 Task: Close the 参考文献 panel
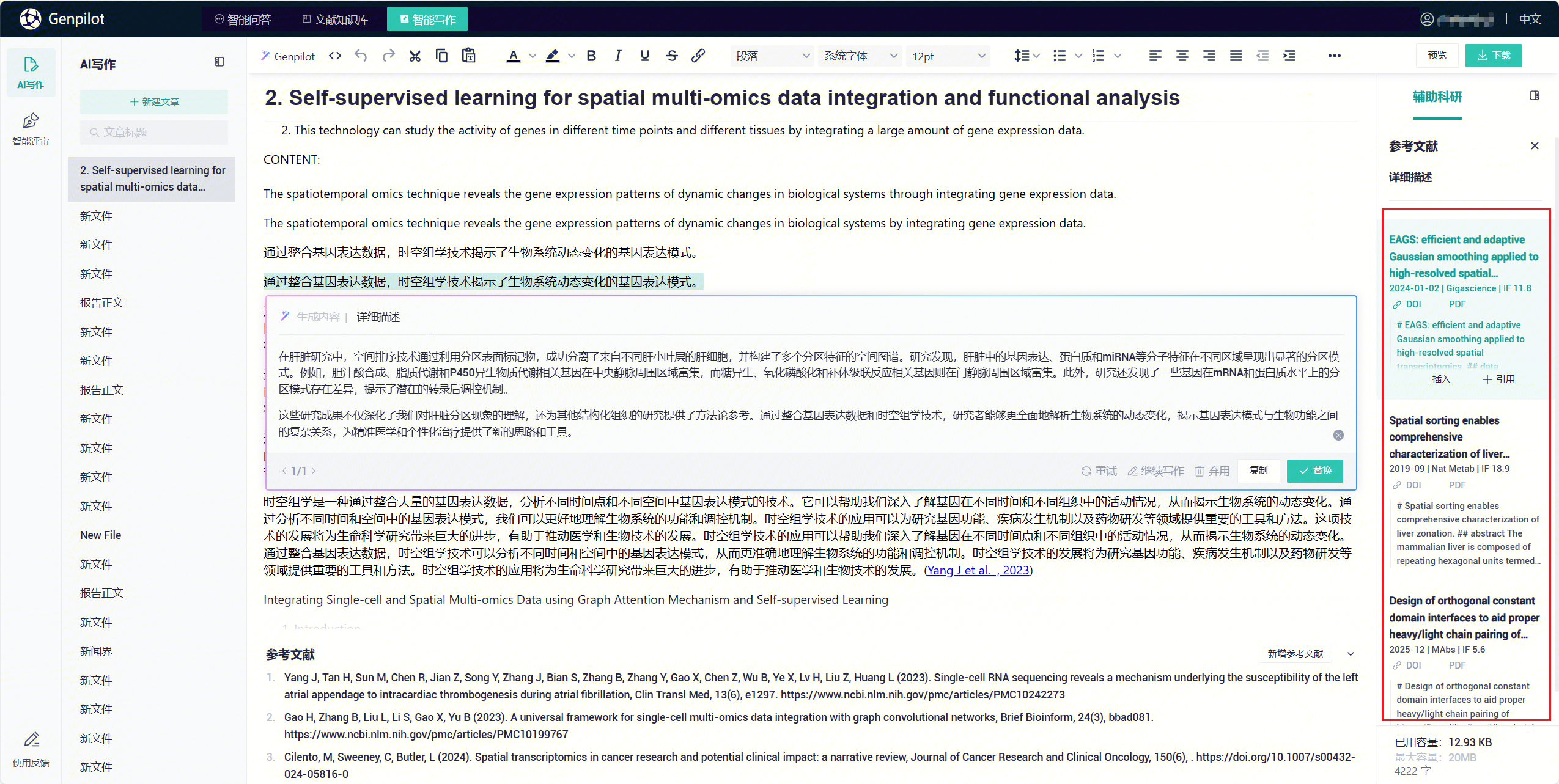coord(1535,145)
